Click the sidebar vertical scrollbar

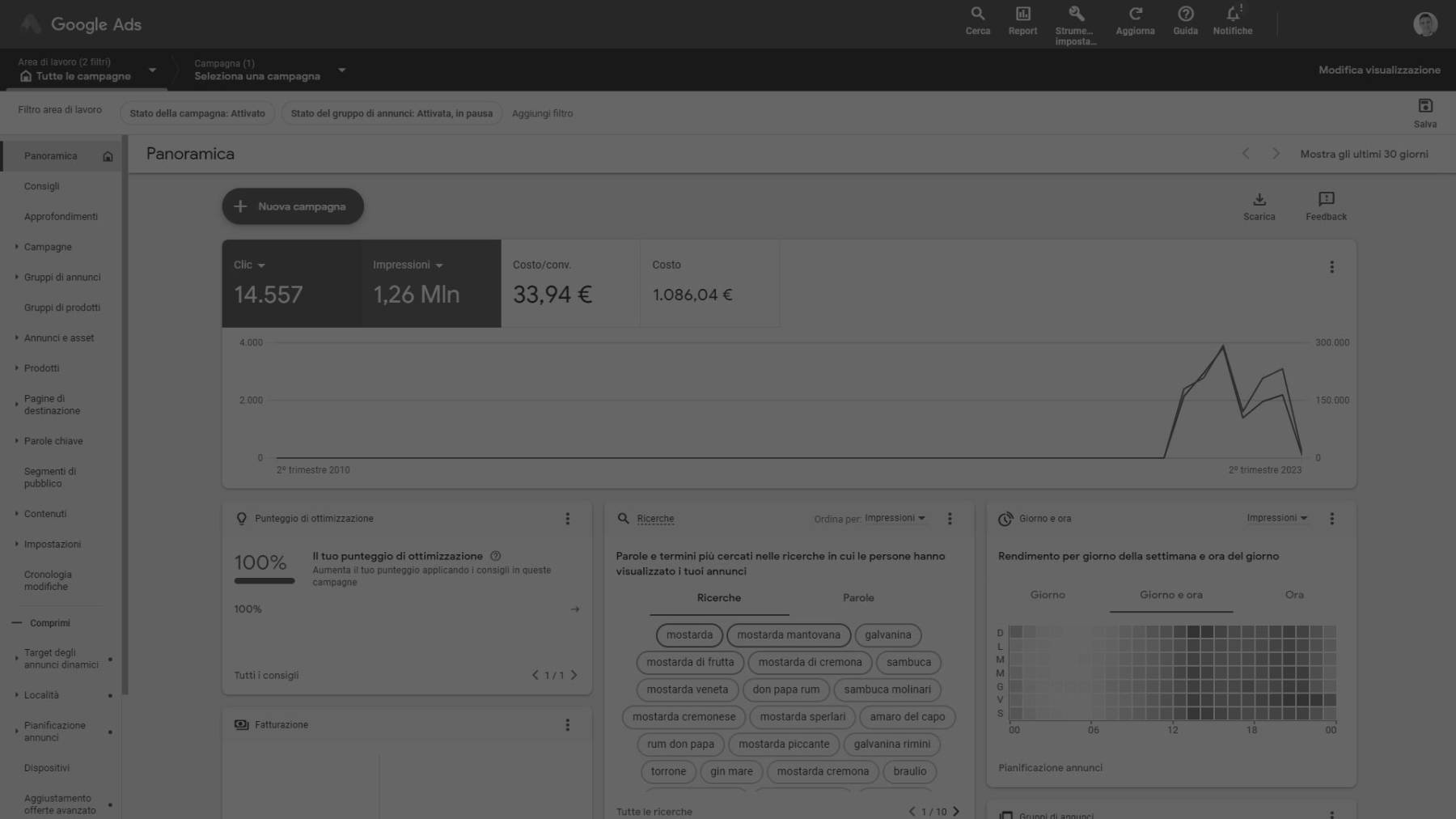click(125, 413)
